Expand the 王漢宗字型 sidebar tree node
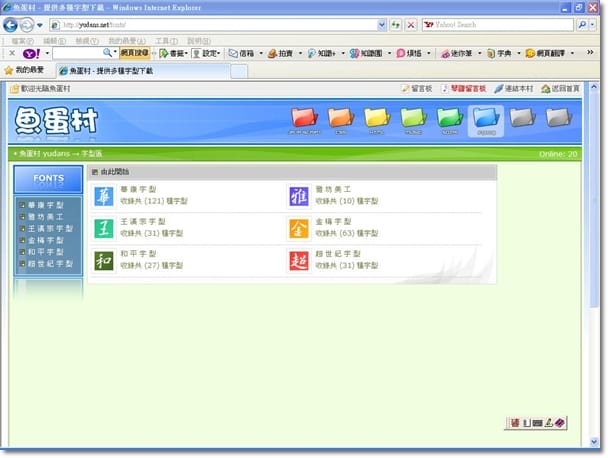Image resolution: width=608 pixels, height=458 pixels. 21,229
